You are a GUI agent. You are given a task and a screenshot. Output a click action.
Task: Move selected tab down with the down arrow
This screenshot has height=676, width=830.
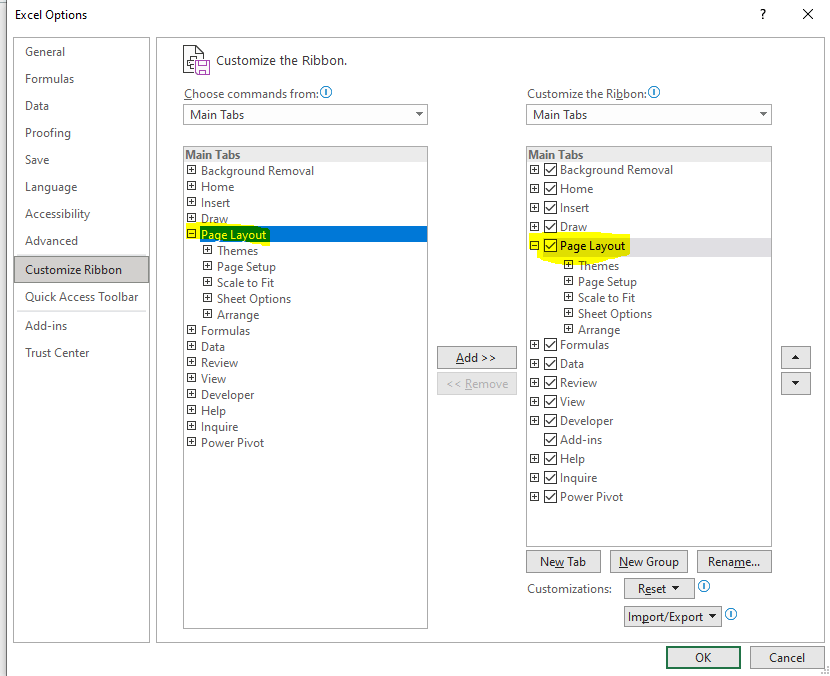point(796,383)
